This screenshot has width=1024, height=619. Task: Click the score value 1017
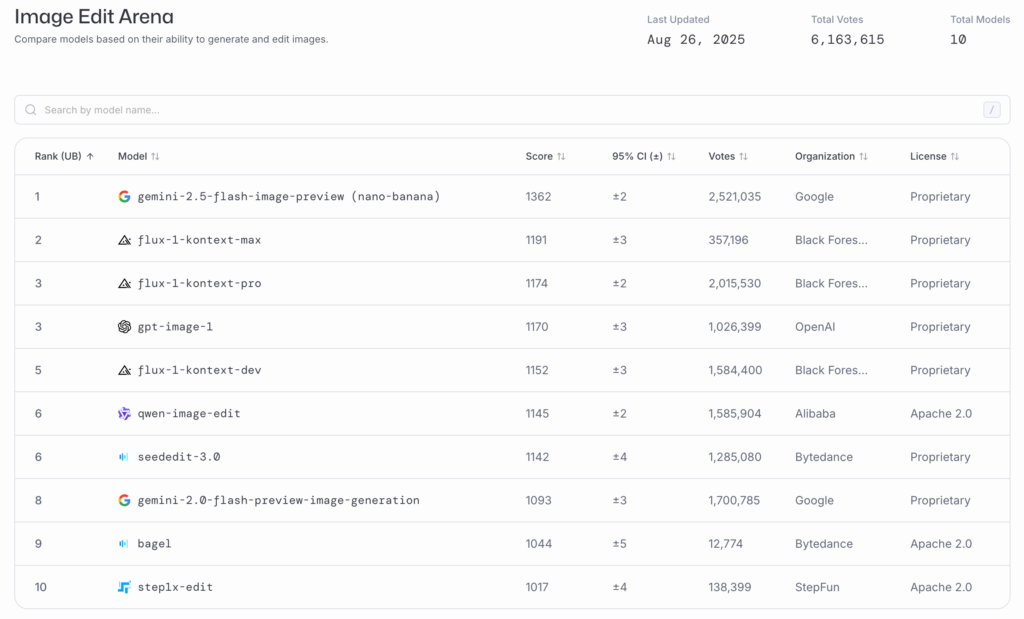537,587
